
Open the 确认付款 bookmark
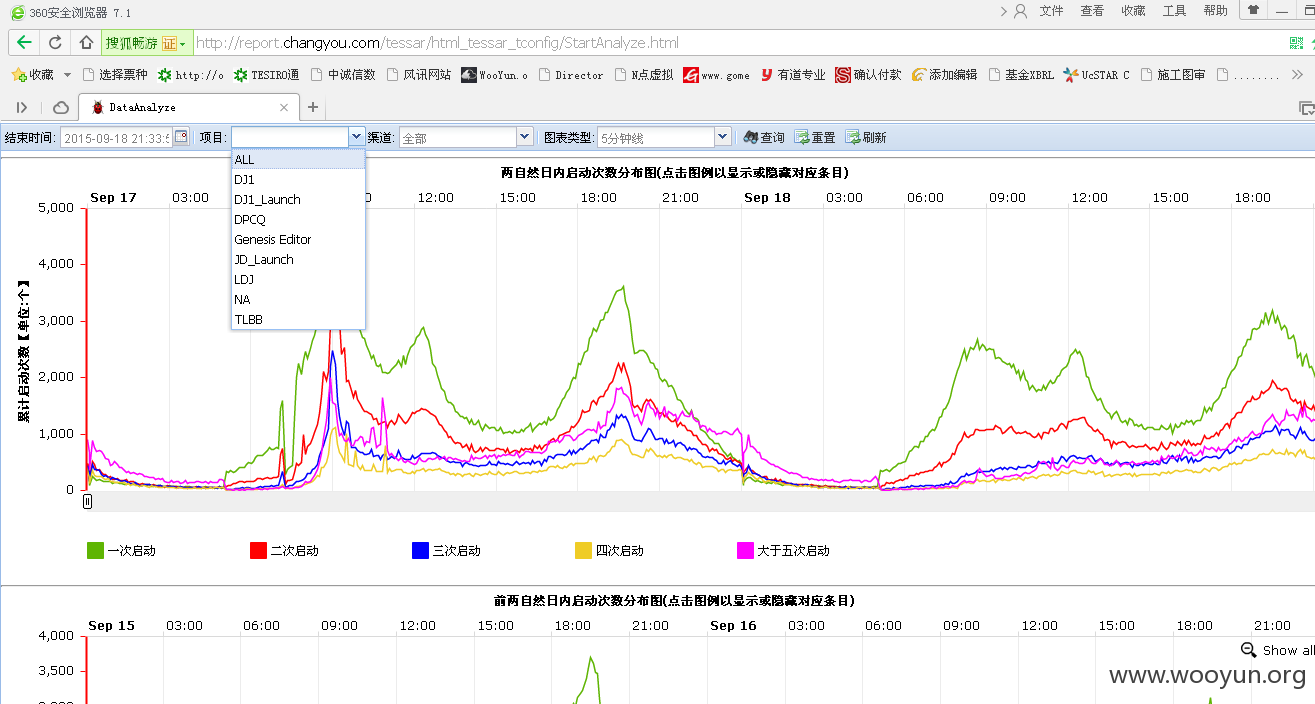868,75
